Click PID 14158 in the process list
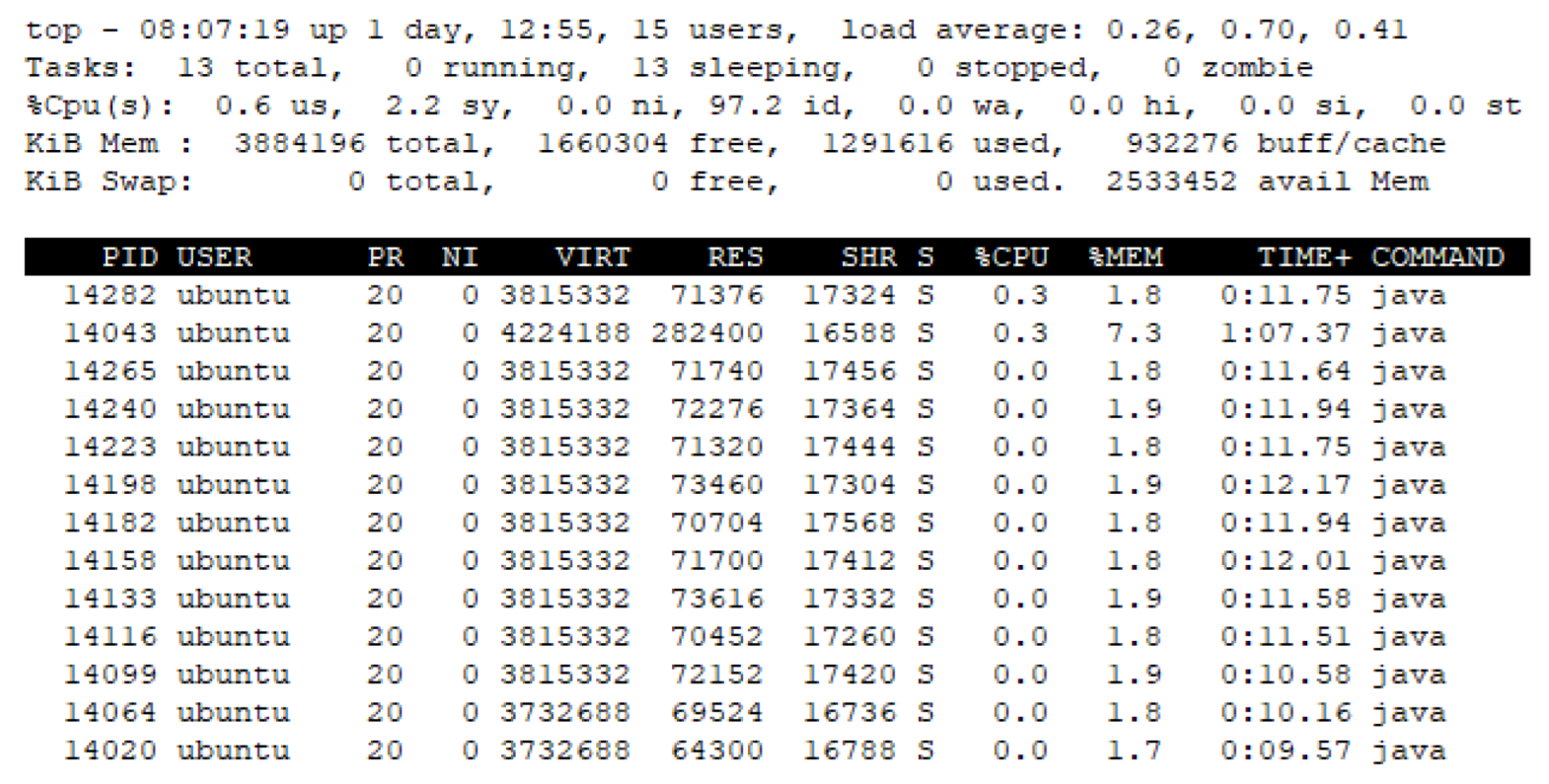The image size is (1549, 784). pyautogui.click(x=110, y=561)
